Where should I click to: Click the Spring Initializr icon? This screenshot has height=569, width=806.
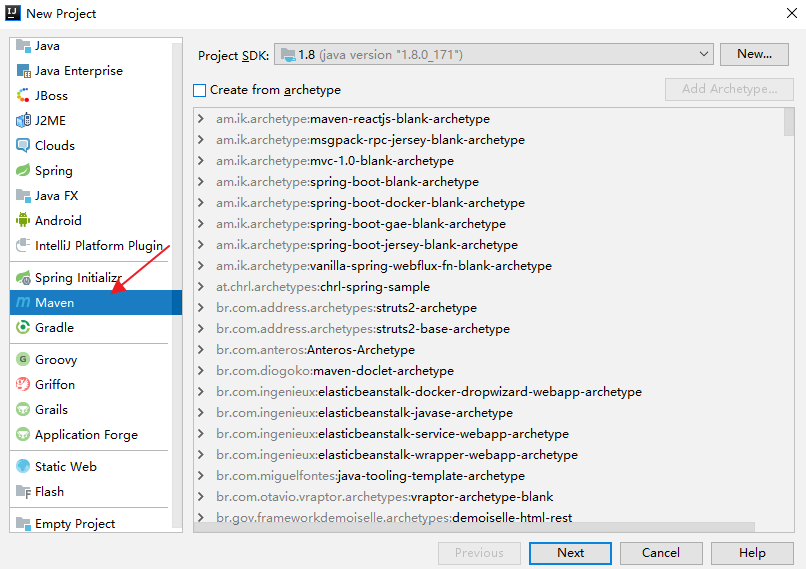pos(23,278)
